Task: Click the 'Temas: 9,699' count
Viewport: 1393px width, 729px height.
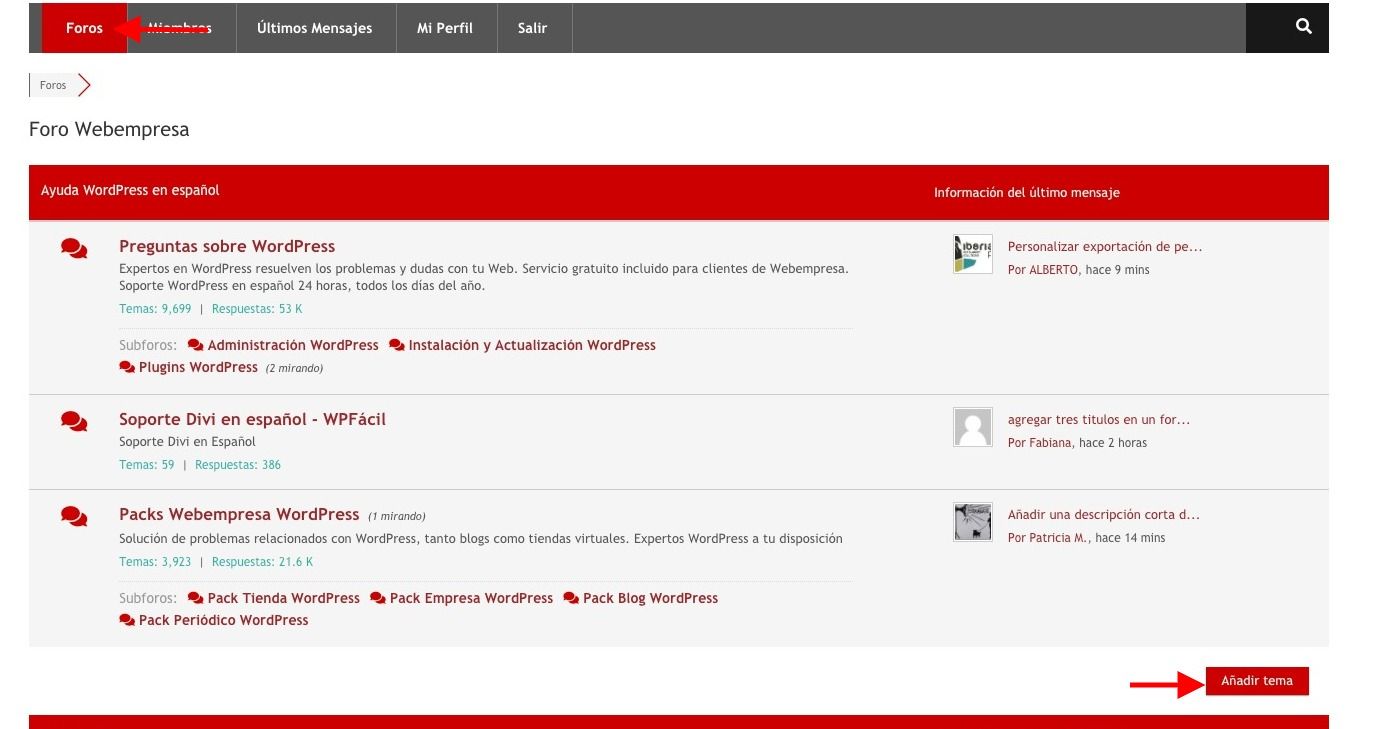Action: 155,309
